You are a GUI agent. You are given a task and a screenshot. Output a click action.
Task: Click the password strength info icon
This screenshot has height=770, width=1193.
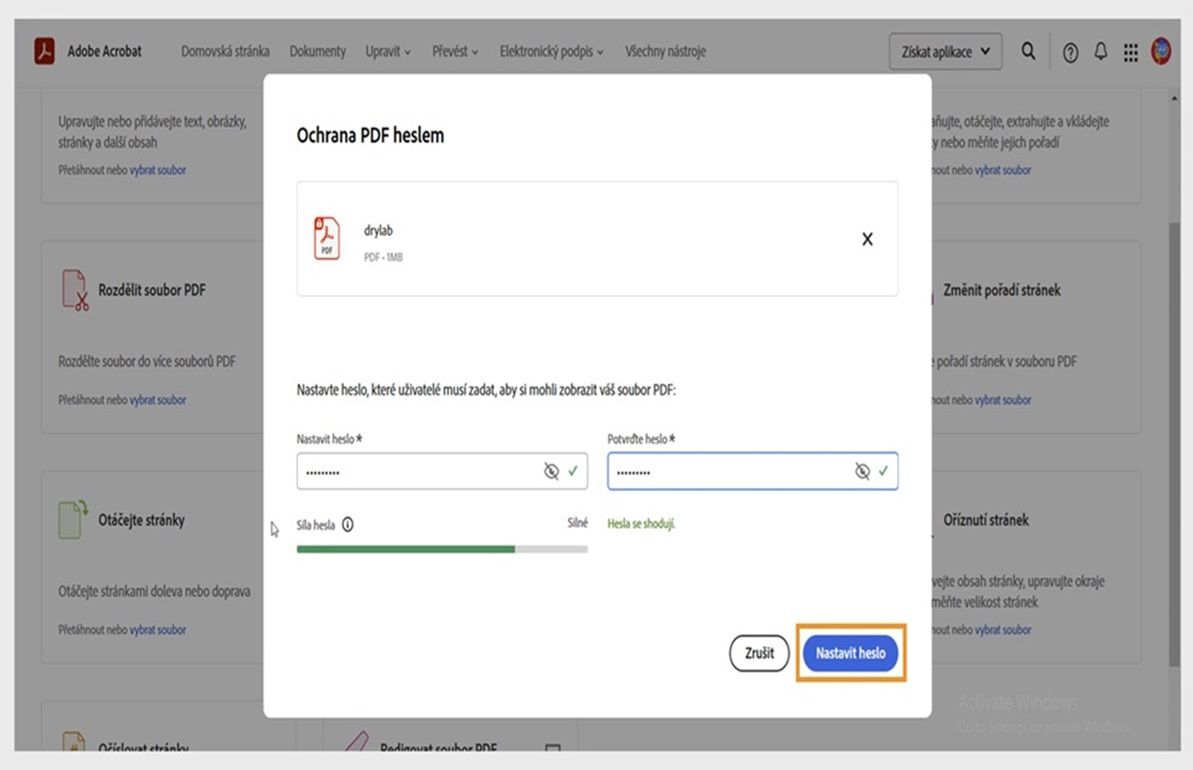pyautogui.click(x=348, y=524)
